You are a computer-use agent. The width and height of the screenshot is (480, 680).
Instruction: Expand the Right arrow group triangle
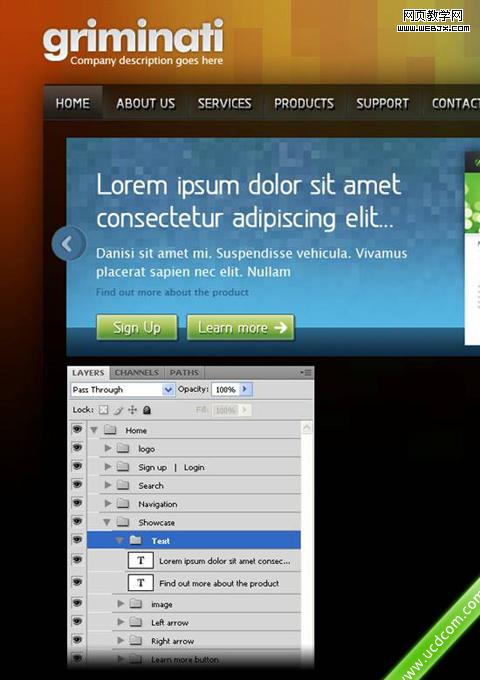(x=121, y=640)
